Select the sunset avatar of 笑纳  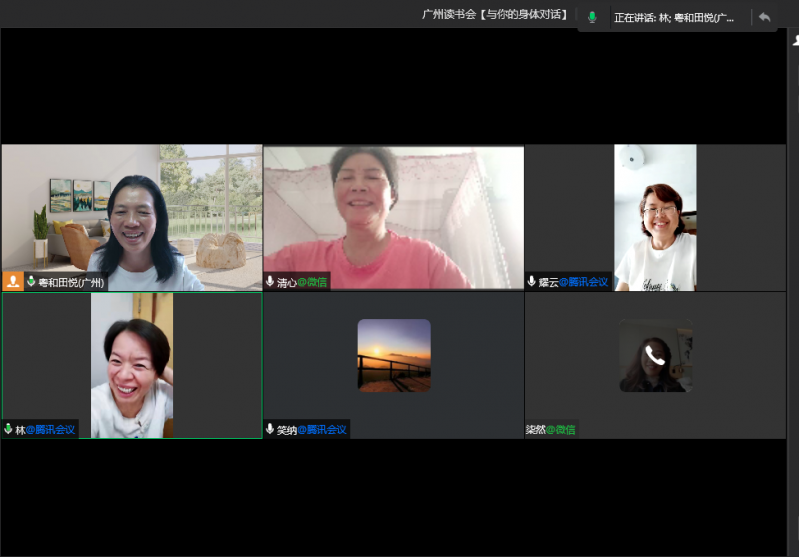394,355
